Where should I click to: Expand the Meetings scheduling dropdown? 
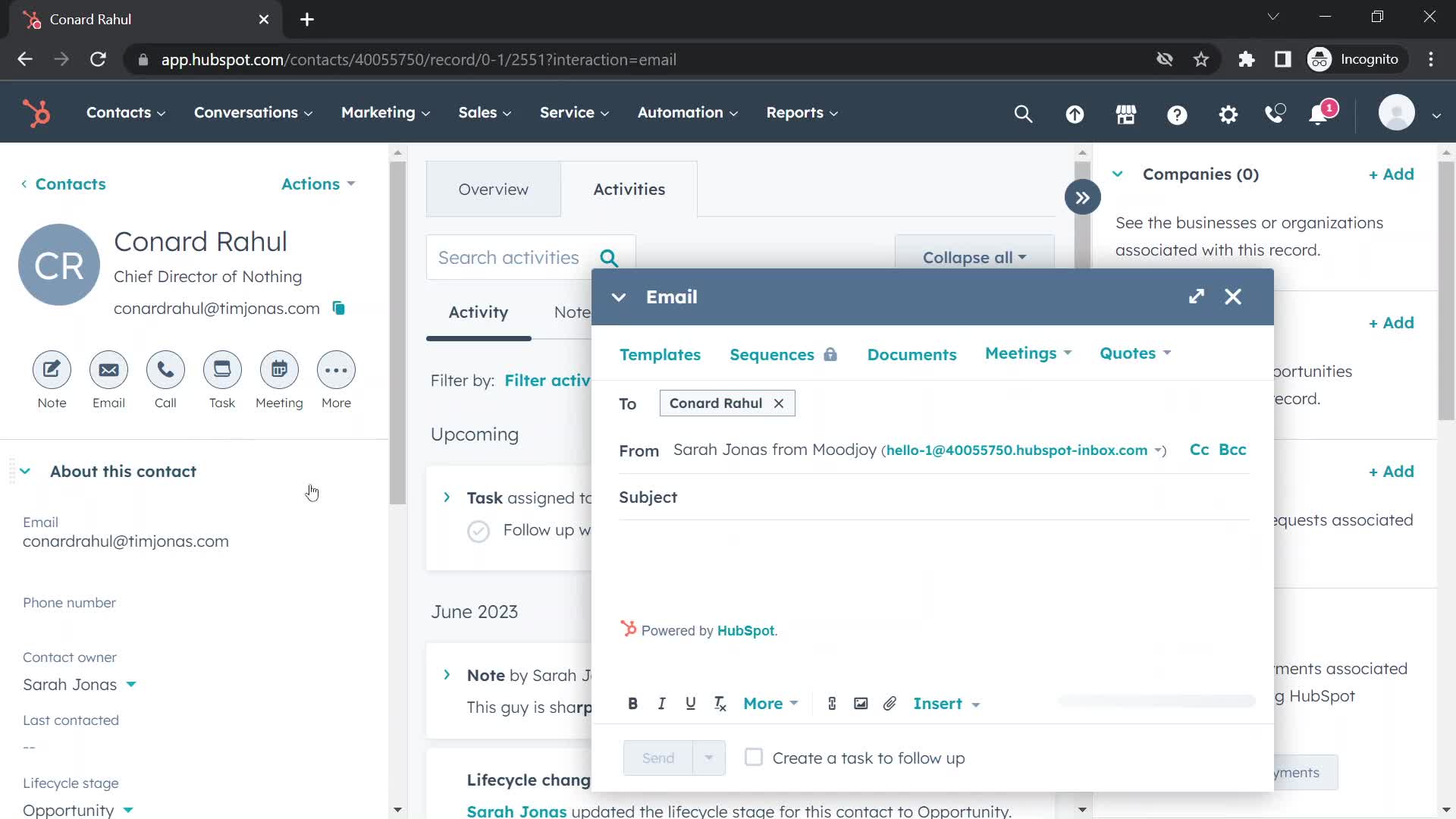1027,352
